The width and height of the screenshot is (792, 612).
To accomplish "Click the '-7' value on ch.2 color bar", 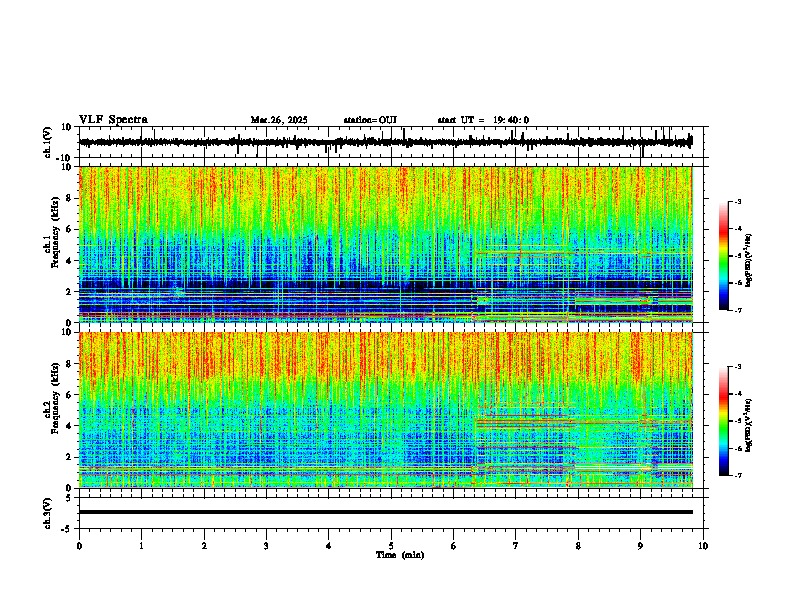I will tap(737, 476).
